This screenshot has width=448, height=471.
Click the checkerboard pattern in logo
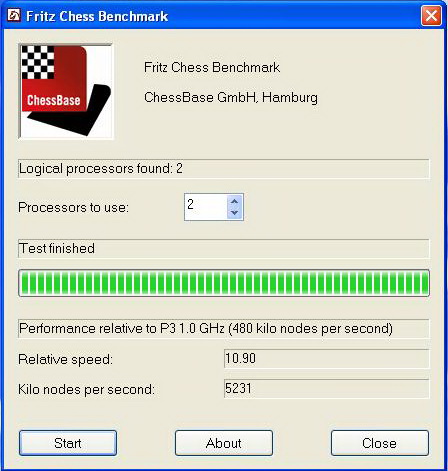(x=38, y=62)
